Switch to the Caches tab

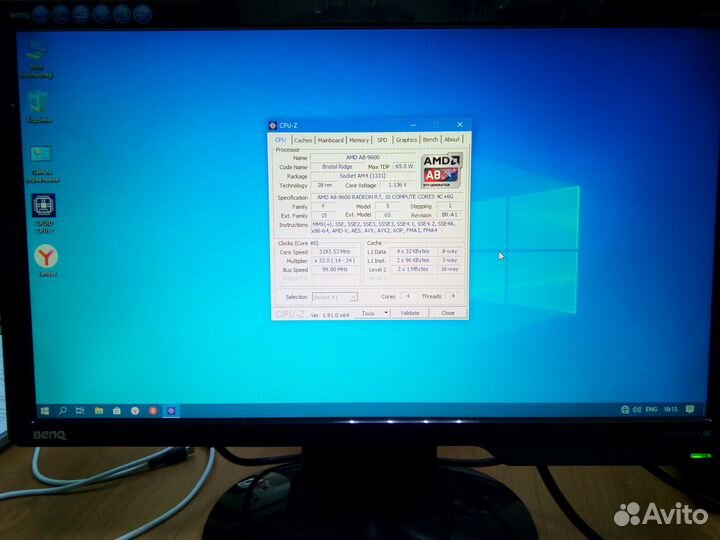coord(303,140)
